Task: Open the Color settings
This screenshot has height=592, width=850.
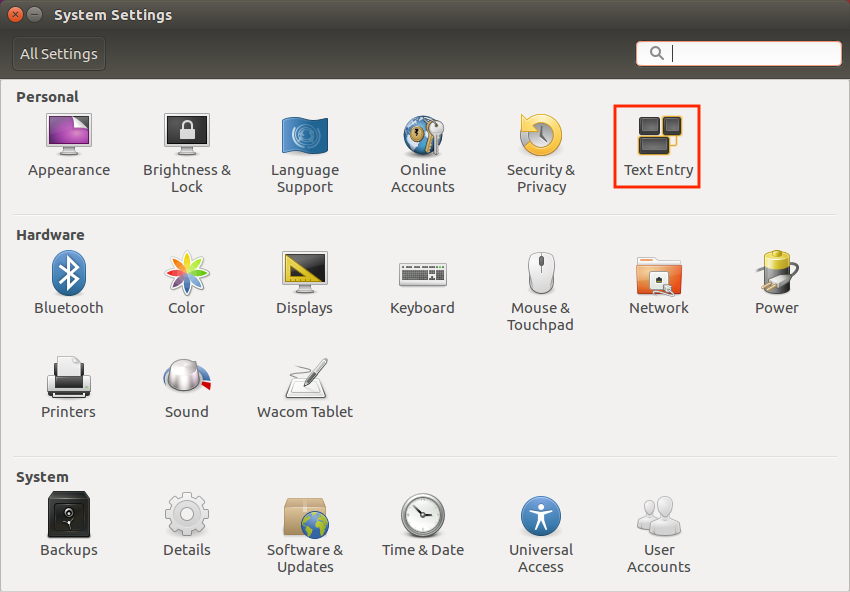Action: 187,282
